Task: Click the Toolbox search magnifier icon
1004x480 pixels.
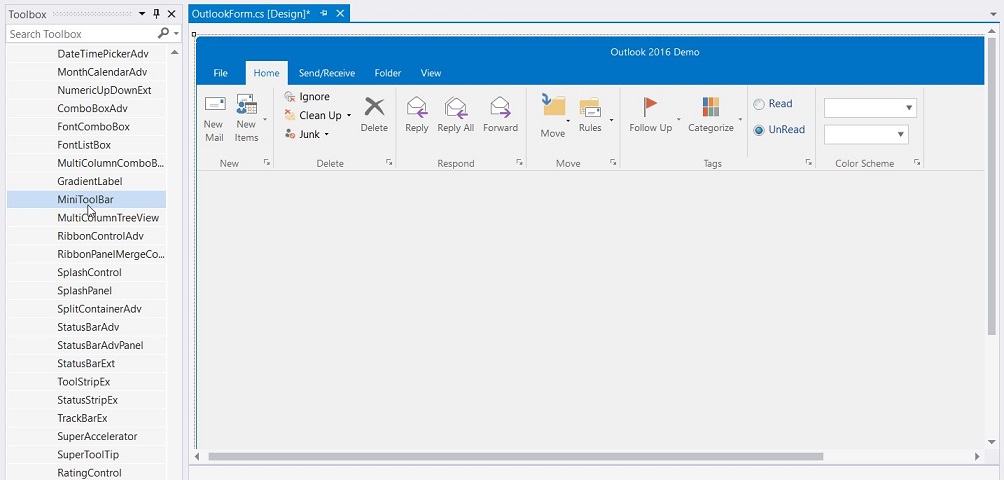Action: (164, 33)
